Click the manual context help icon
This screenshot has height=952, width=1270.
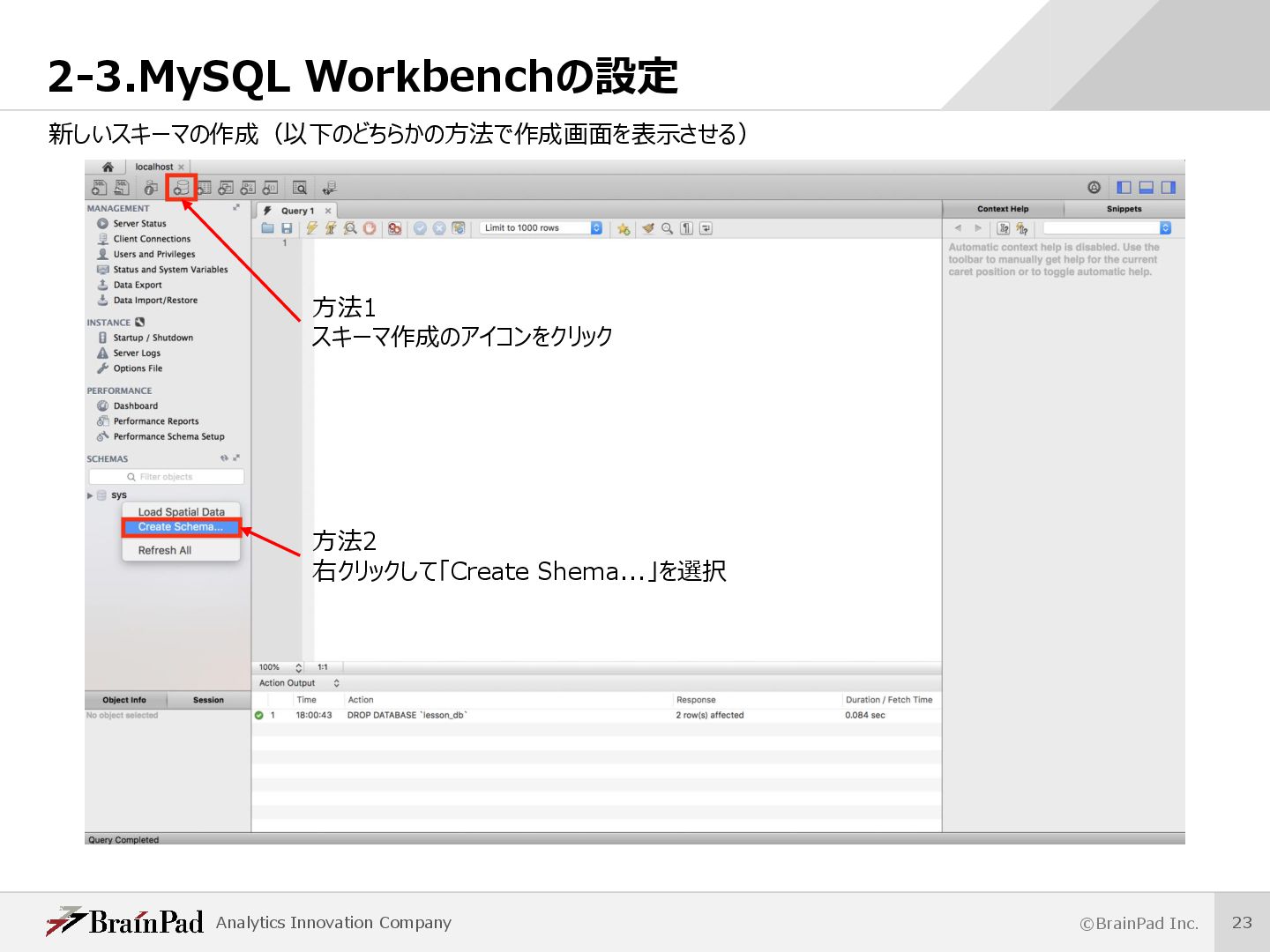(1022, 228)
